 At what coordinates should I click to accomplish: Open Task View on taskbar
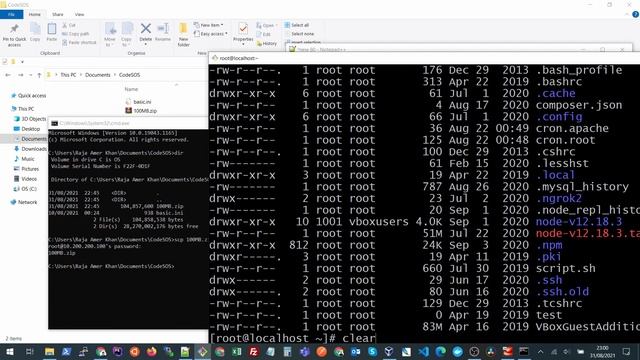pos(29,351)
